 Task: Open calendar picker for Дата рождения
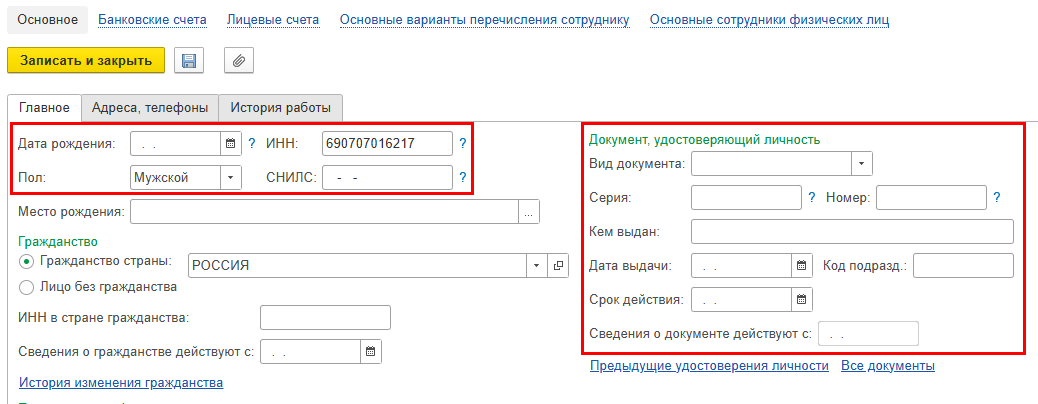[230, 144]
